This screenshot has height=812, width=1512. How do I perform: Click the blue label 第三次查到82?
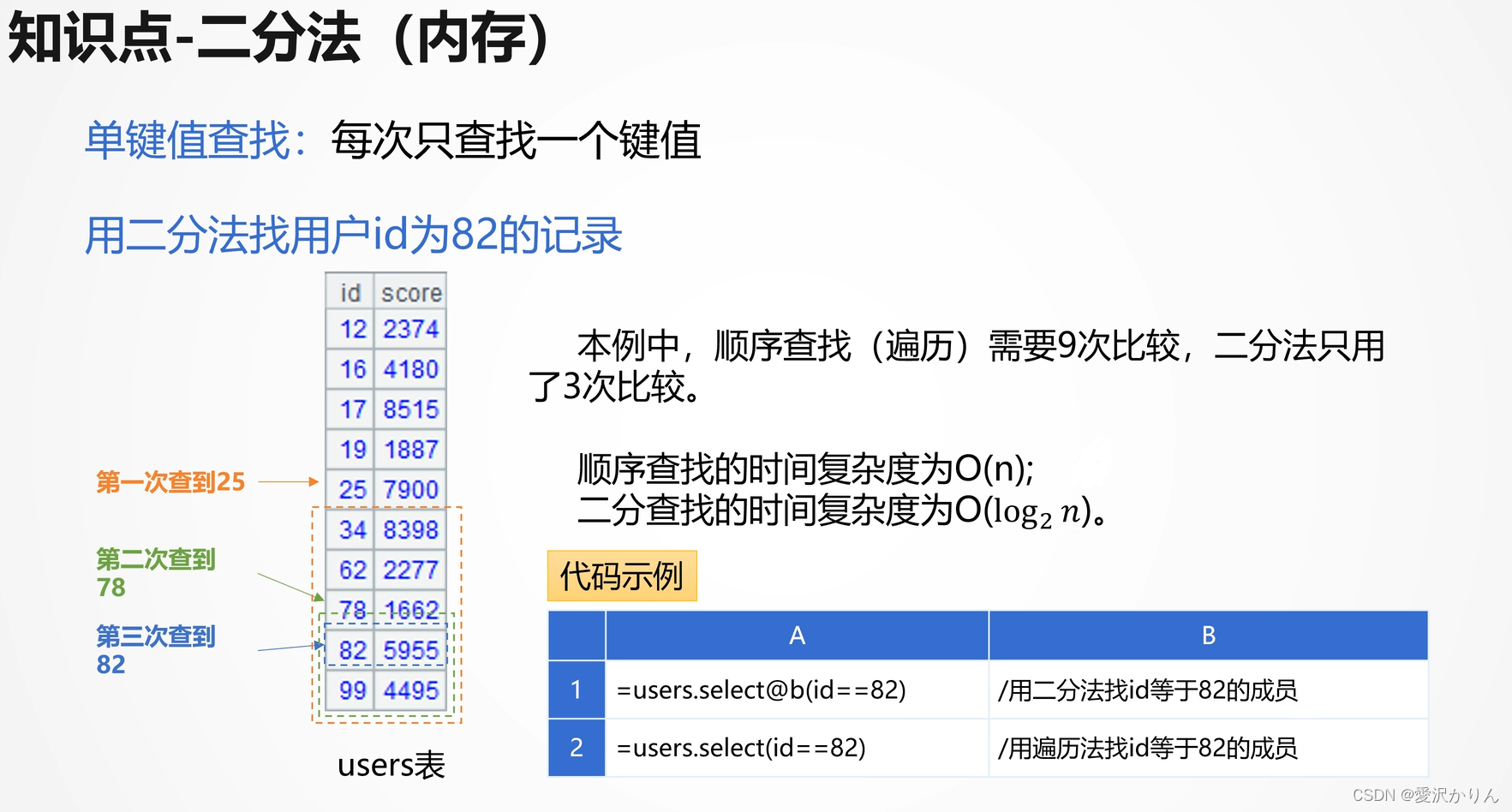click(x=154, y=649)
